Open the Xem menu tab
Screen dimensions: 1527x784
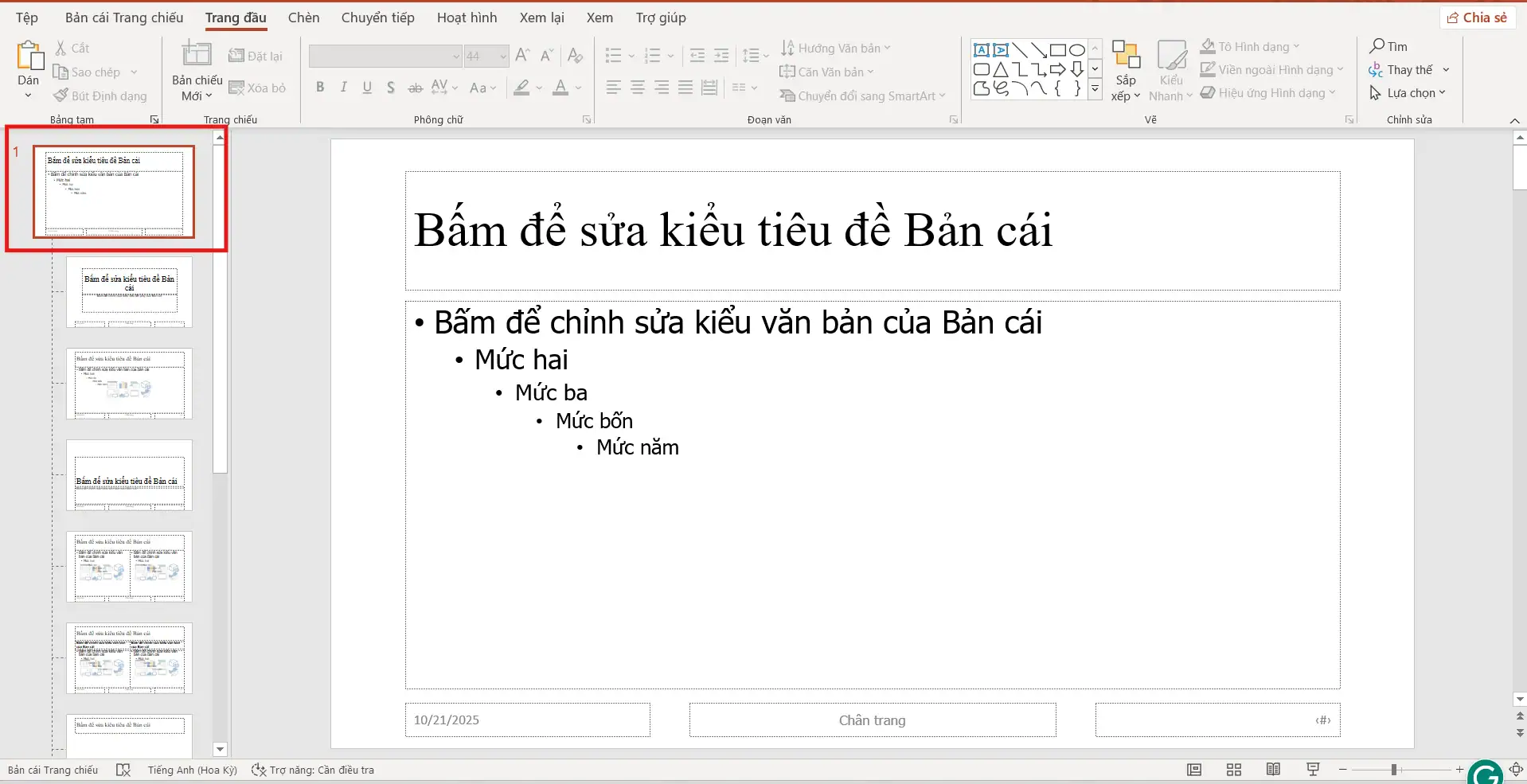point(599,17)
